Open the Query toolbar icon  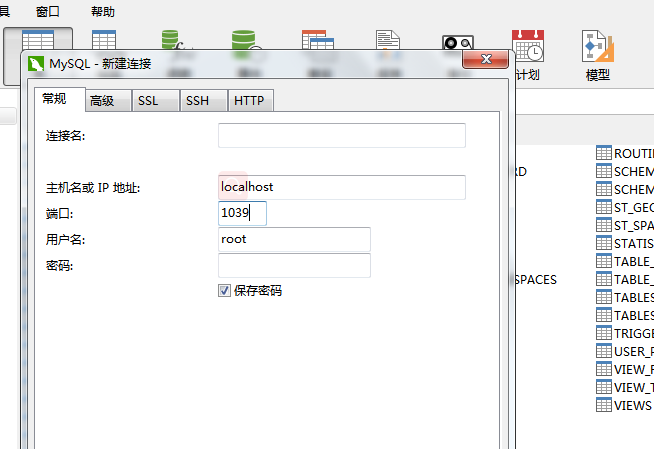point(318,40)
